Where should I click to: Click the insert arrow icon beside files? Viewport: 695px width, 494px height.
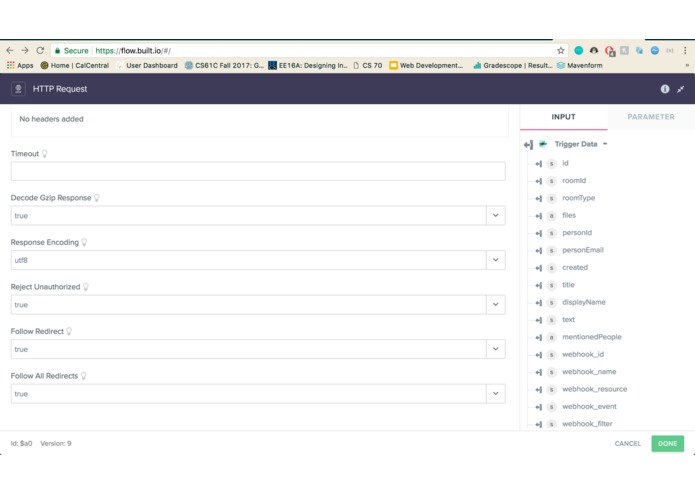[539, 216]
